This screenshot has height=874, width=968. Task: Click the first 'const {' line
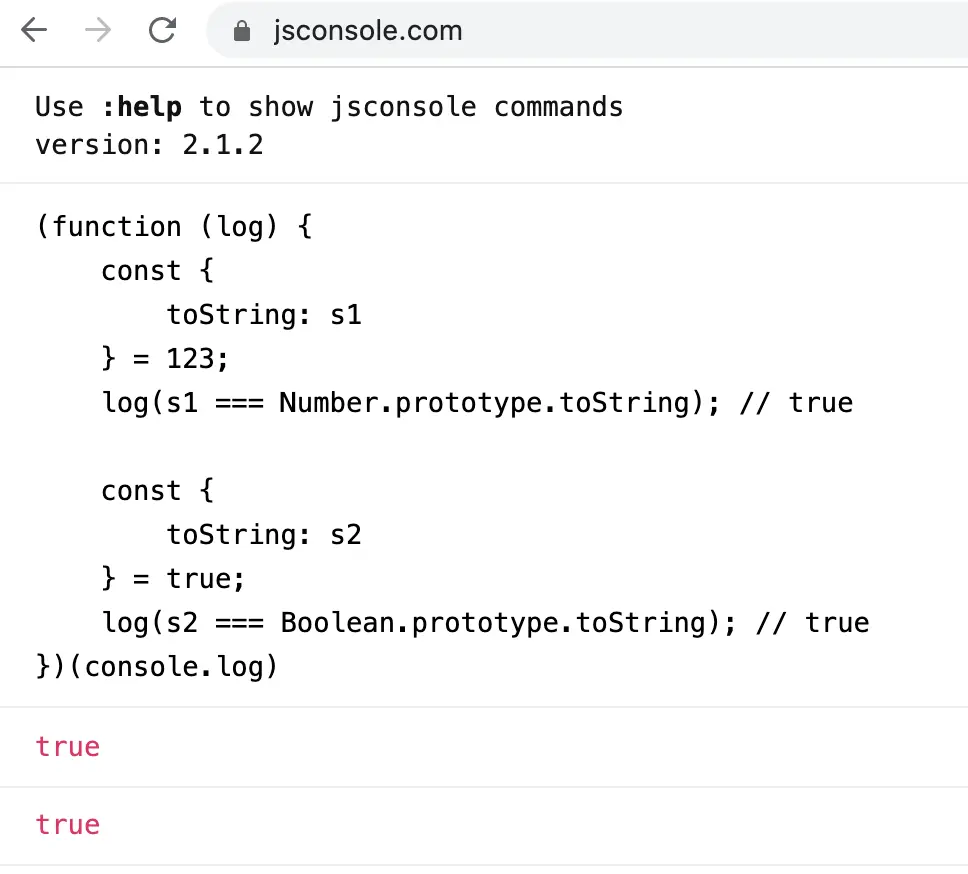pyautogui.click(x=157, y=271)
